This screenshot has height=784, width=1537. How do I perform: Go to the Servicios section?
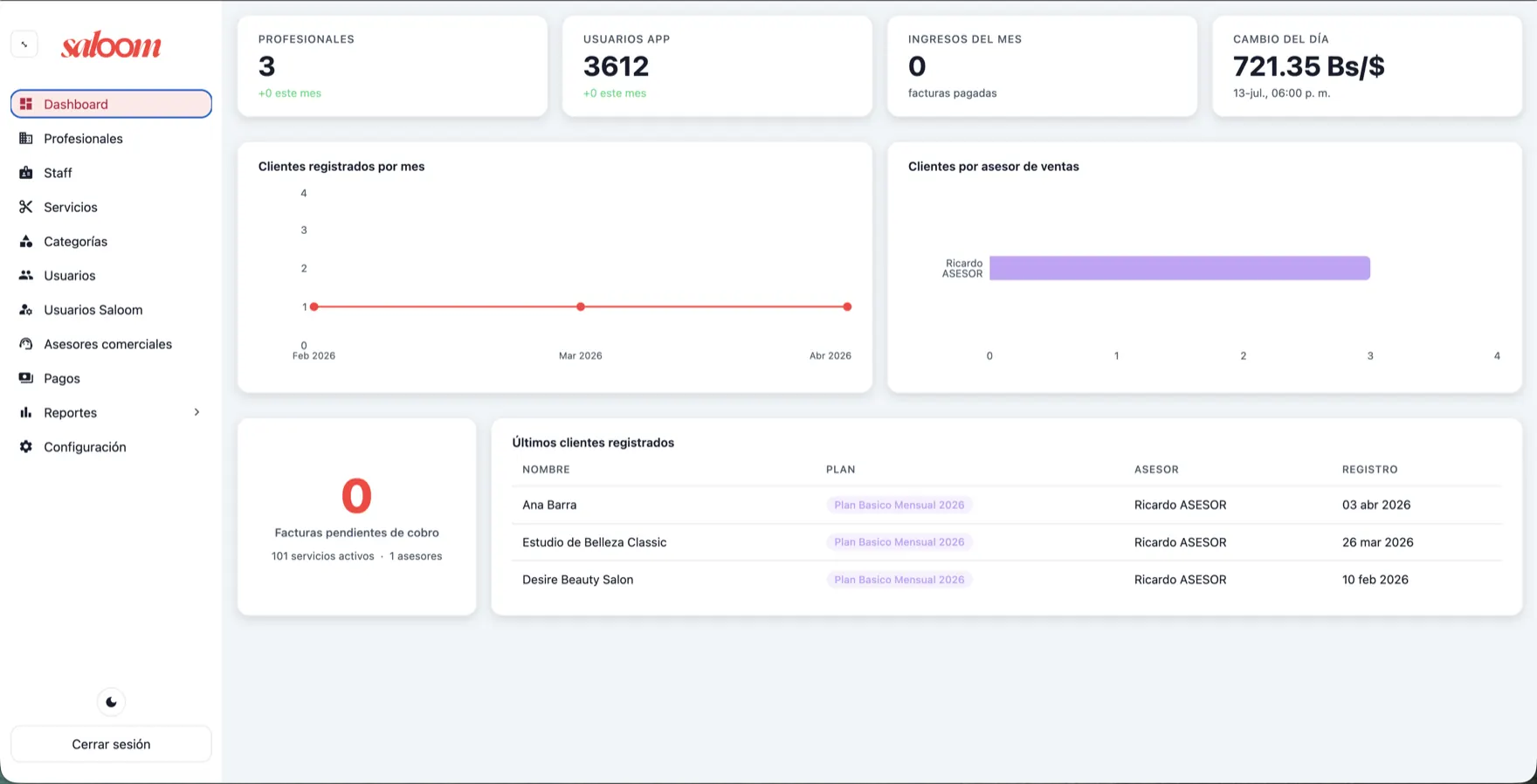click(111, 207)
